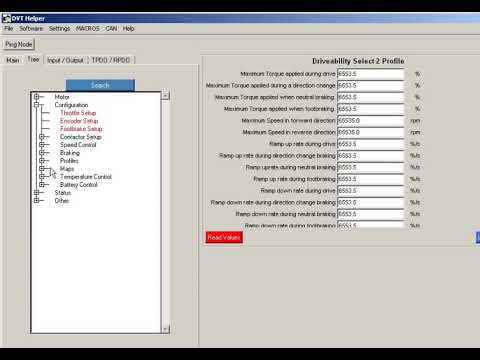Expand the Speed Control node

click(x=42, y=145)
